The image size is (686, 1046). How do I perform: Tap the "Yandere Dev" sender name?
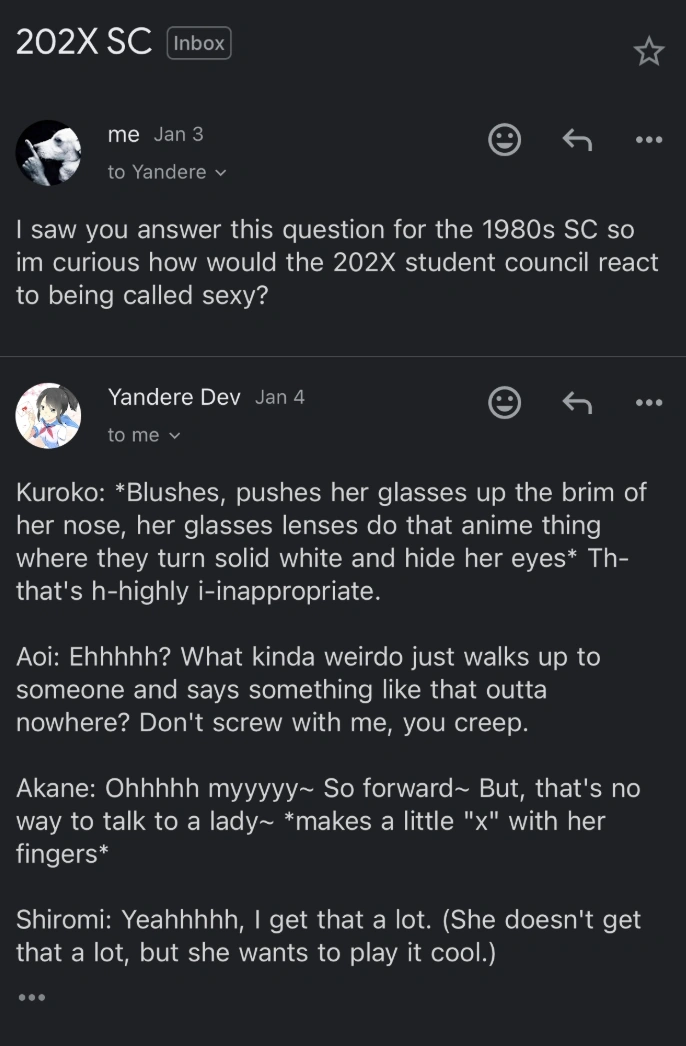click(x=173, y=397)
